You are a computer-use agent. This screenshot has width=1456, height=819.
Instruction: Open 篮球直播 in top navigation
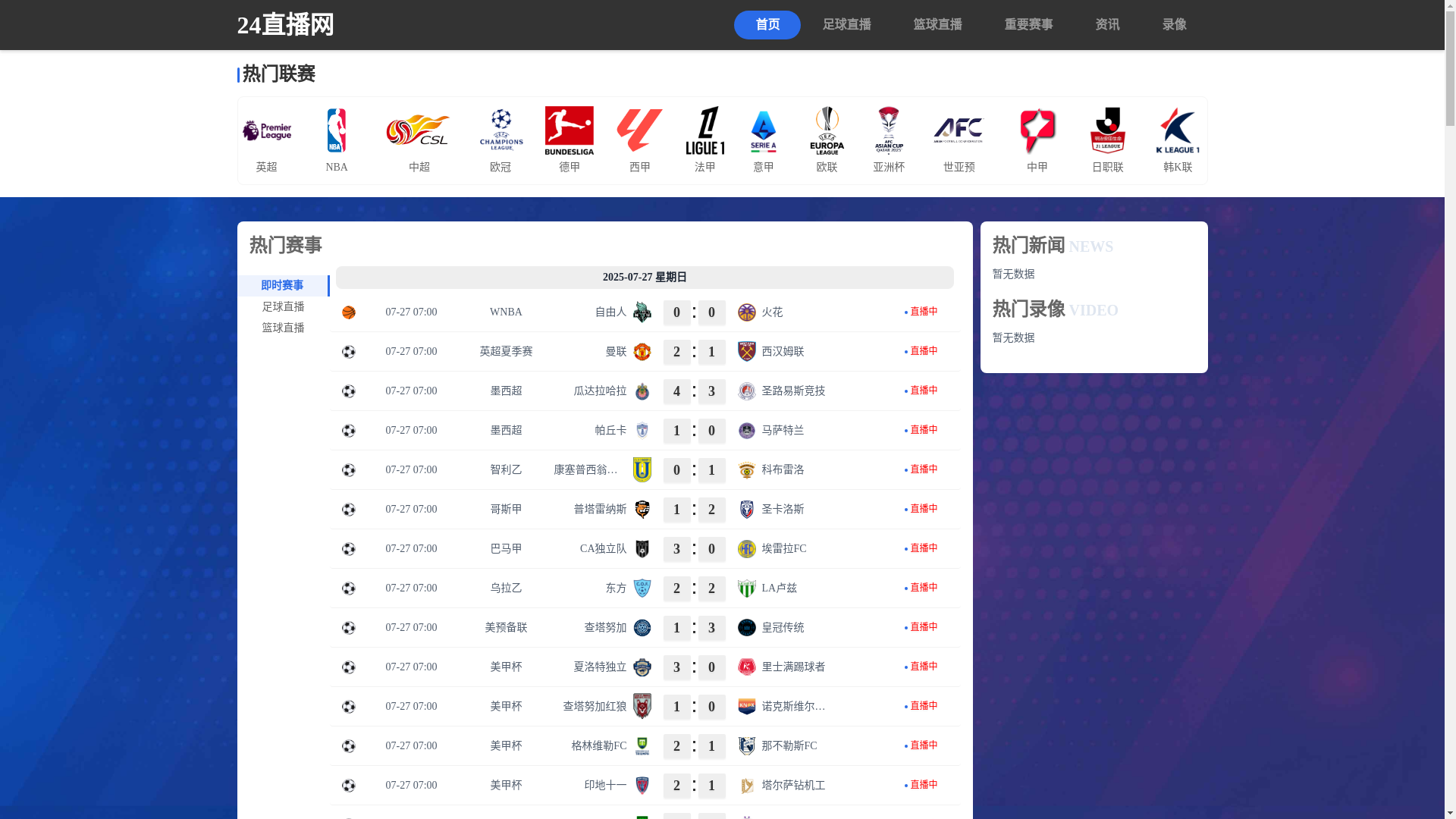pyautogui.click(x=938, y=25)
